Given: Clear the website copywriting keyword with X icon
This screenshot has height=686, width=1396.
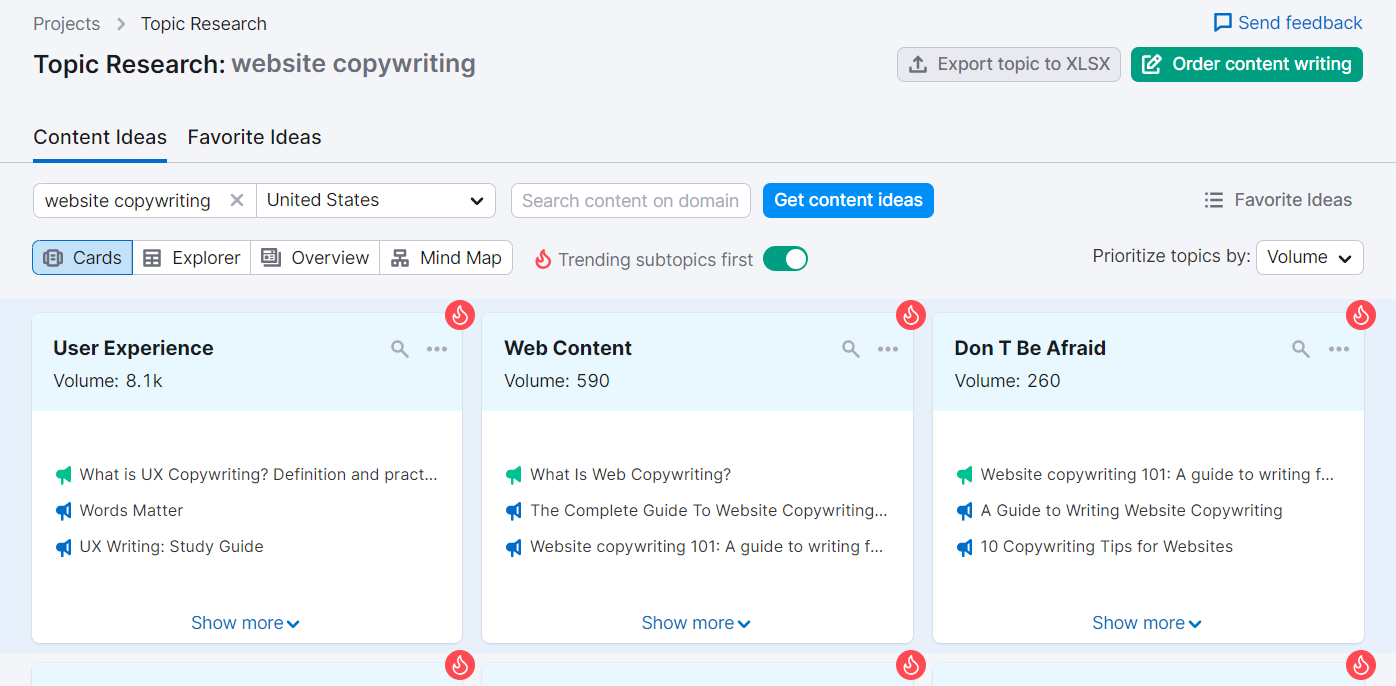Looking at the screenshot, I should [x=237, y=200].
